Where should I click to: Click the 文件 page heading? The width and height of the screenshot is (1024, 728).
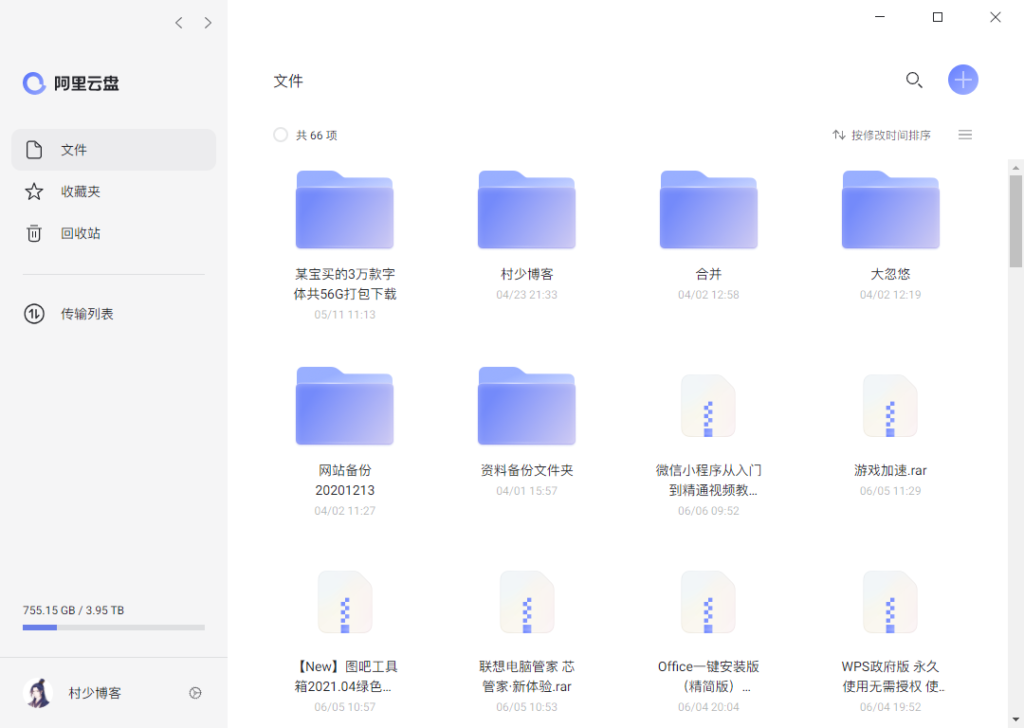(288, 81)
